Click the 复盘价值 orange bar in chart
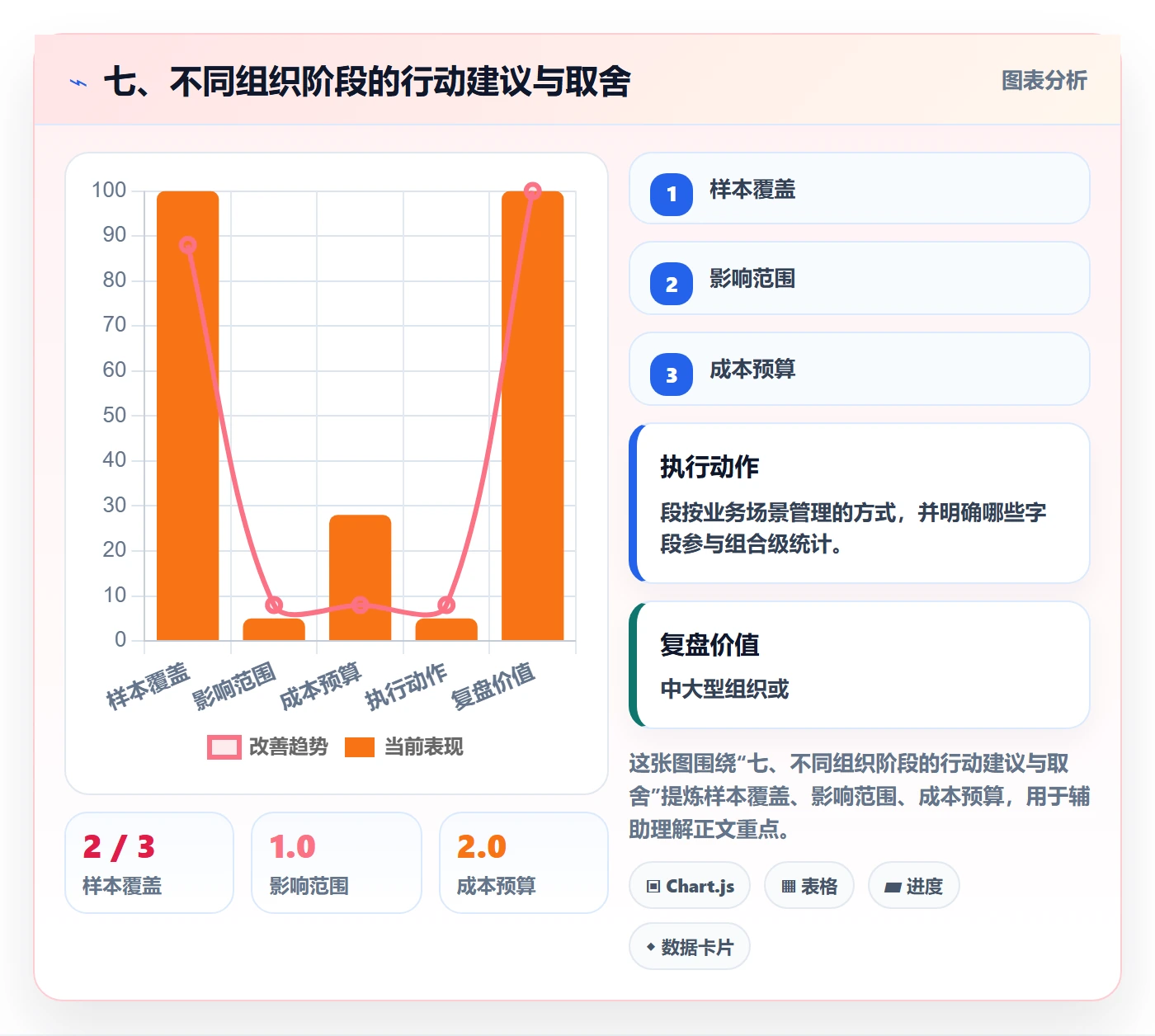Viewport: 1155px width, 1036px height. pos(533,416)
